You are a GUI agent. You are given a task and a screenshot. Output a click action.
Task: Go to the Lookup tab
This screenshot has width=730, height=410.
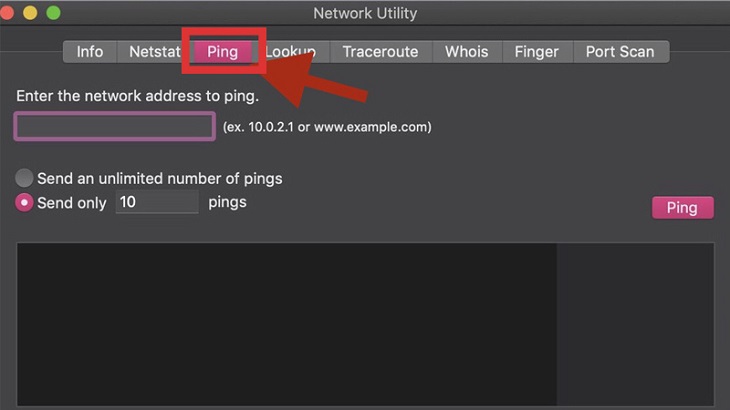[291, 52]
